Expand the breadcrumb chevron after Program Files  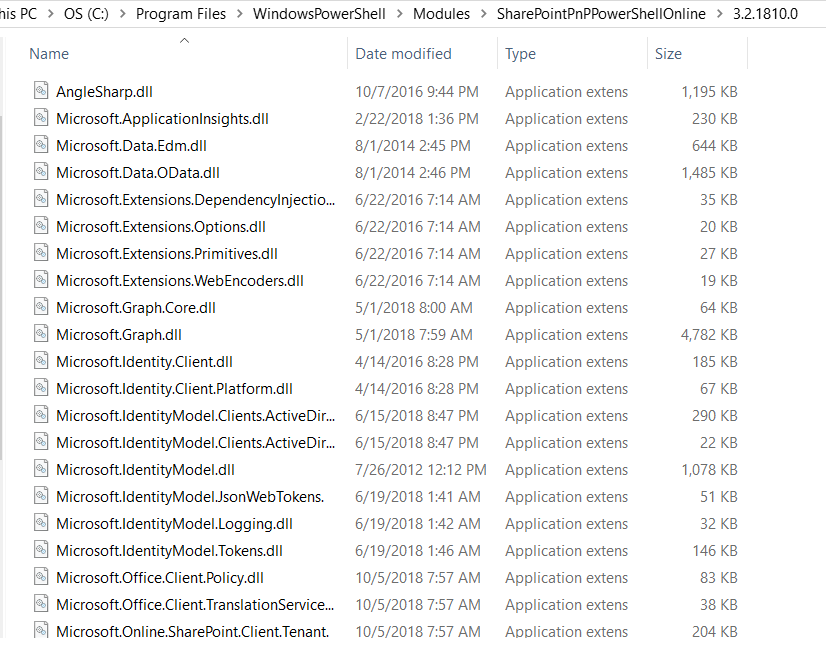click(240, 14)
